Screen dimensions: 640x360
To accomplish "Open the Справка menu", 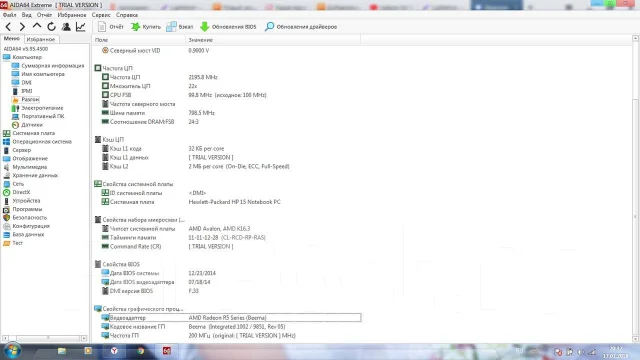I will pos(127,15).
